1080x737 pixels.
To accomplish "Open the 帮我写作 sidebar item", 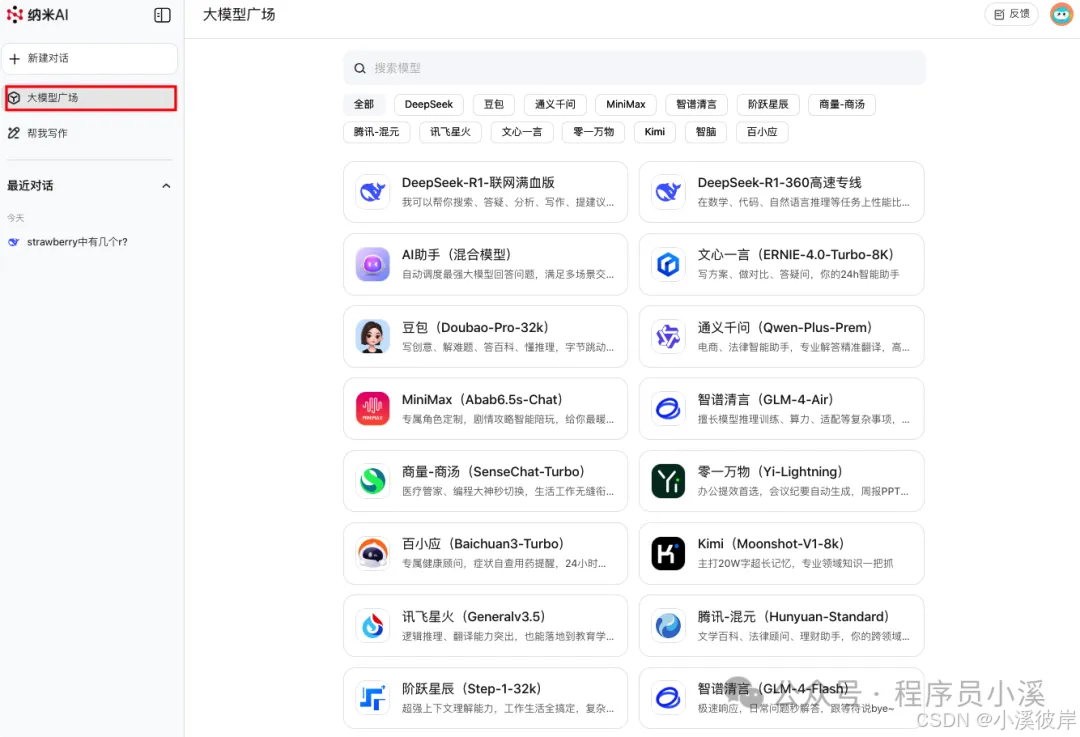I will (90, 133).
